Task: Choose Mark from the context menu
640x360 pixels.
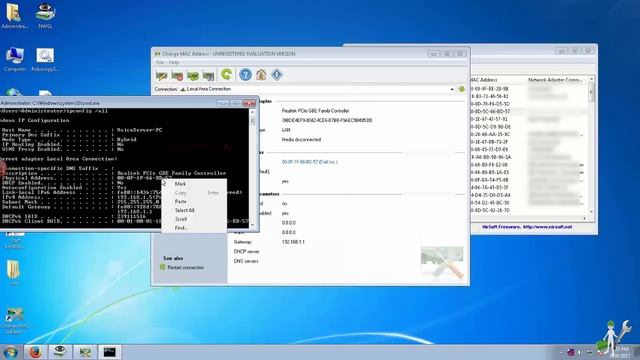Action: point(194,184)
